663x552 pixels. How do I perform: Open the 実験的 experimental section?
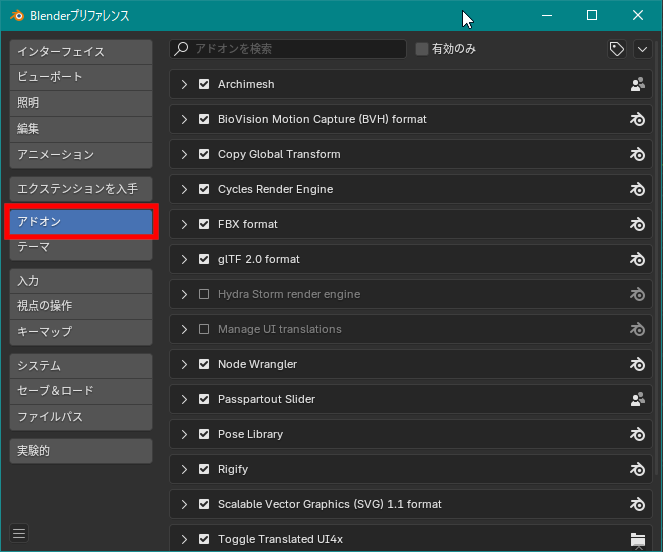click(x=81, y=451)
